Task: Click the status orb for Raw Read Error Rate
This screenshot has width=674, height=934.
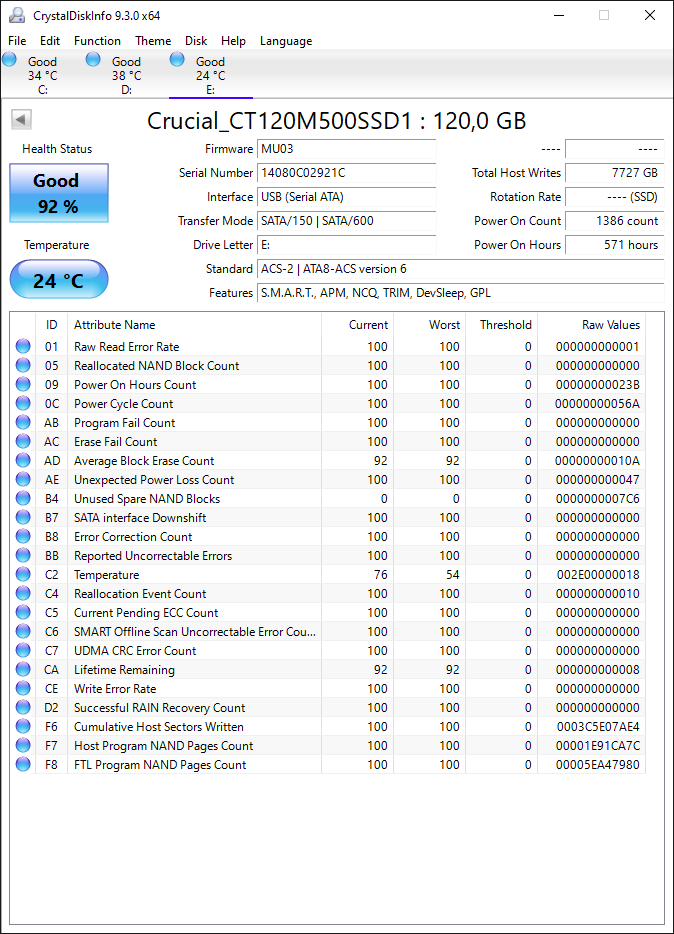Action: [23, 346]
